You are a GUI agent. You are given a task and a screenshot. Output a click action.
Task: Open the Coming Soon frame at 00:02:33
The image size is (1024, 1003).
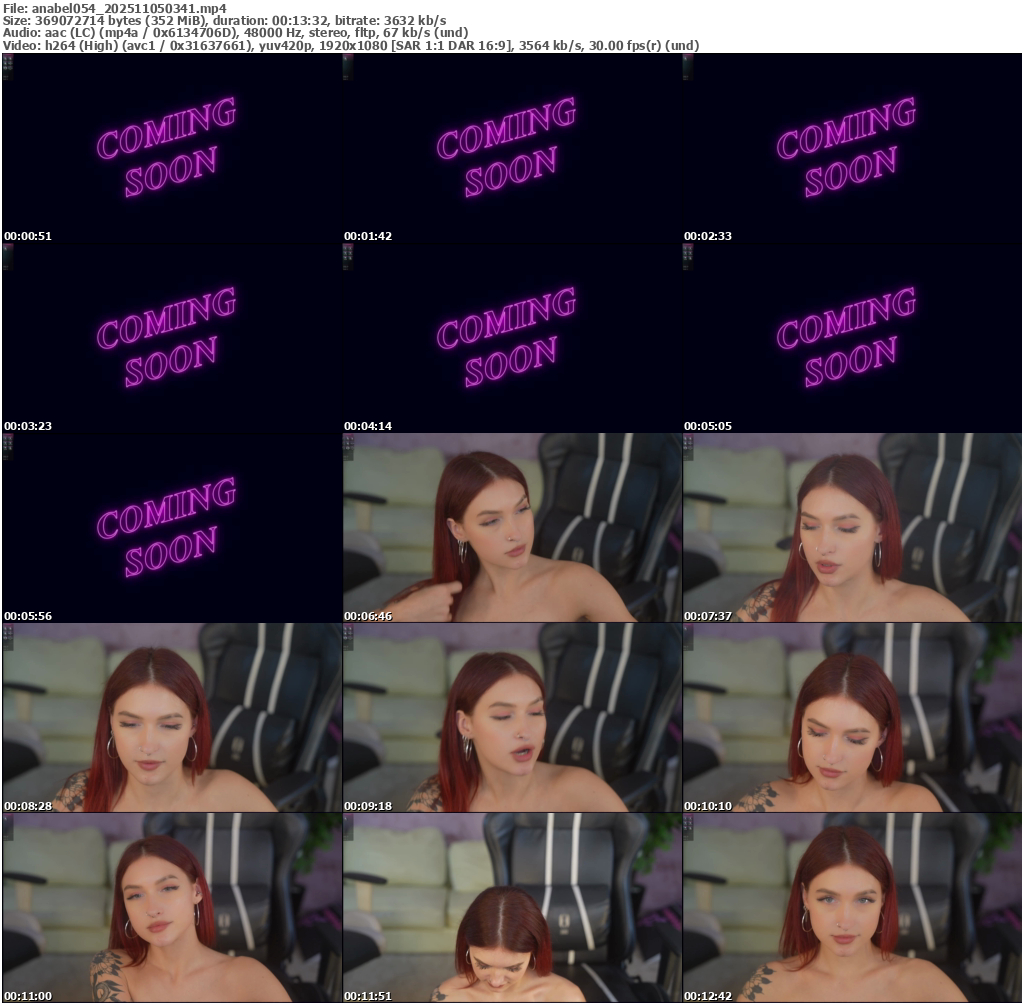(852, 148)
